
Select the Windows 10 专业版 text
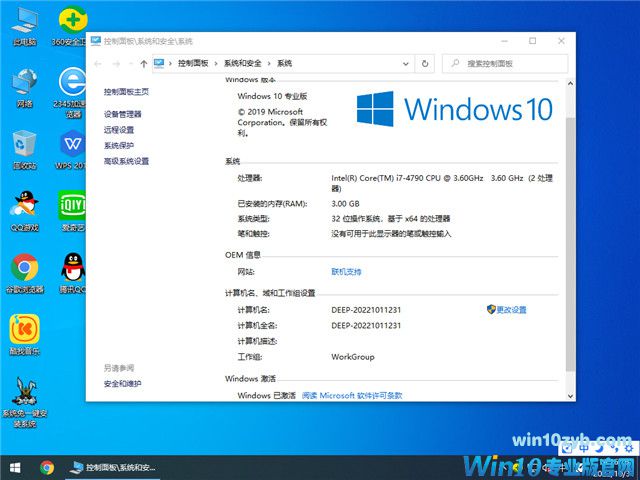[272, 96]
